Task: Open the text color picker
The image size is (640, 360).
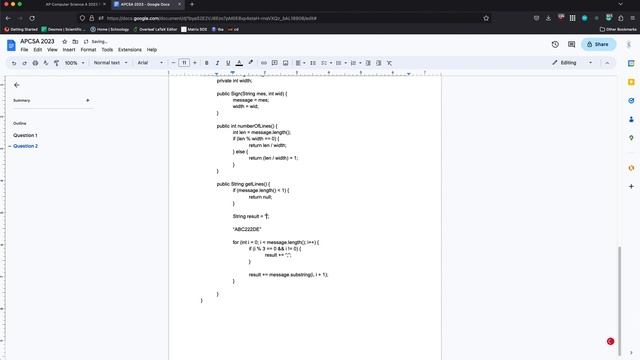Action: 239,63
